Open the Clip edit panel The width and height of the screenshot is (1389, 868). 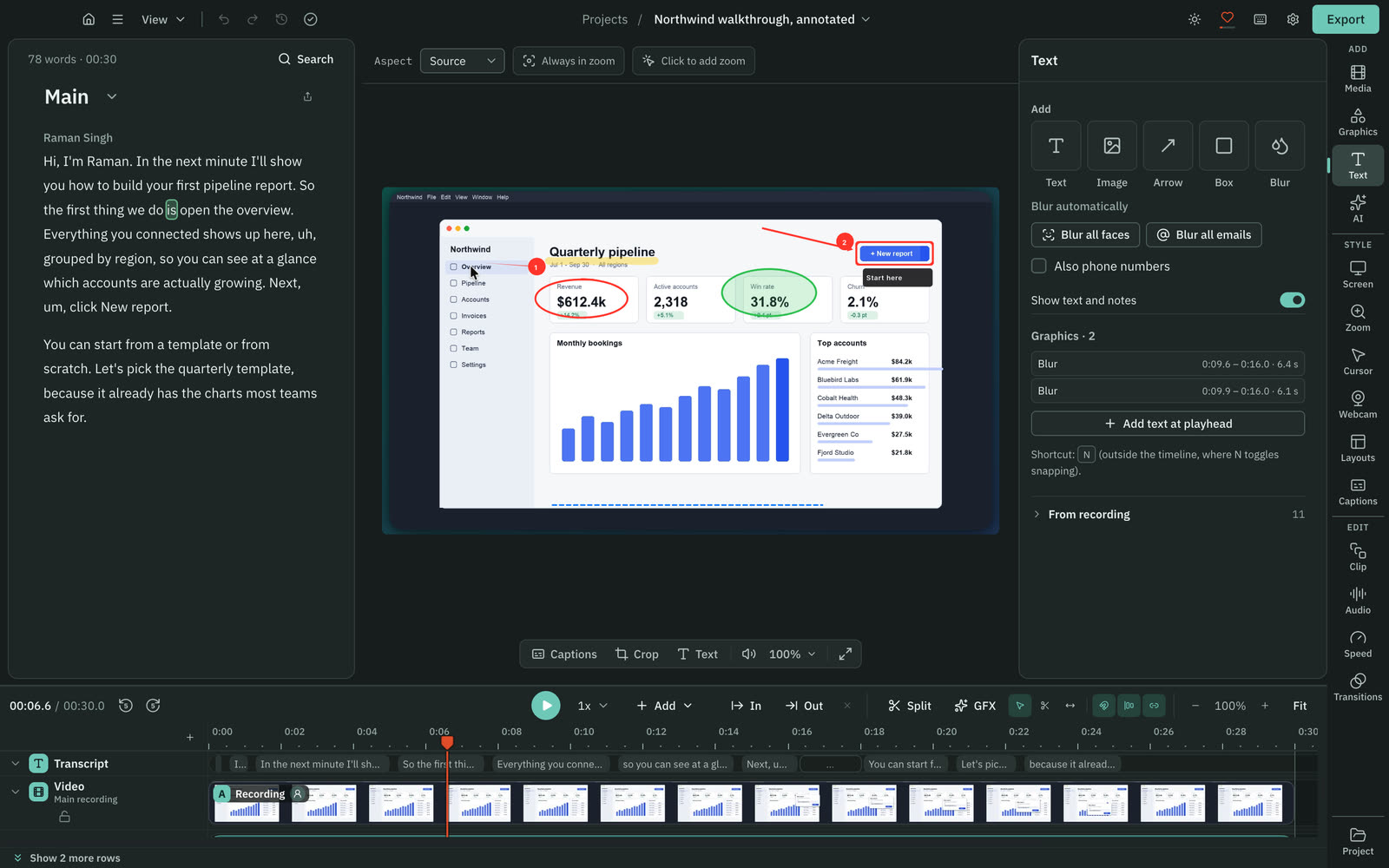point(1358,556)
